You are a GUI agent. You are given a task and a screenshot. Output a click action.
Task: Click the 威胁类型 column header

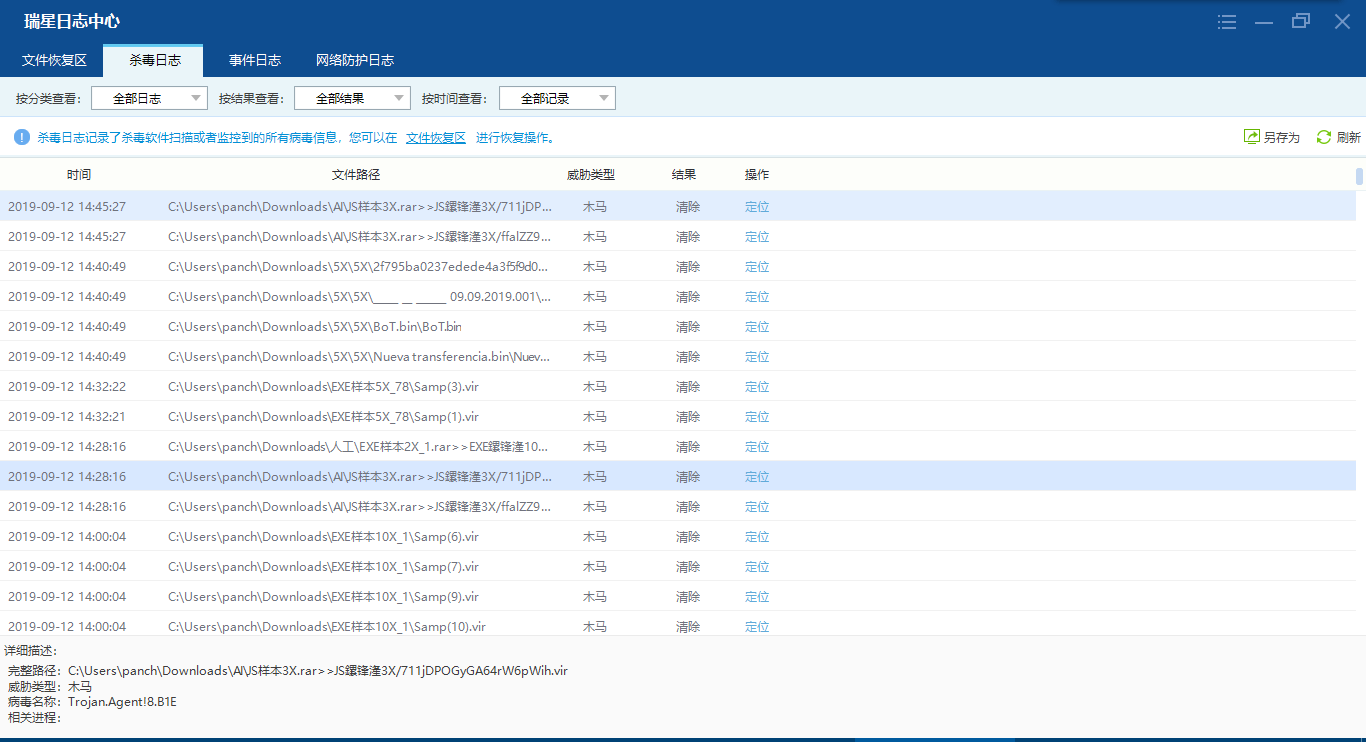pyautogui.click(x=591, y=175)
